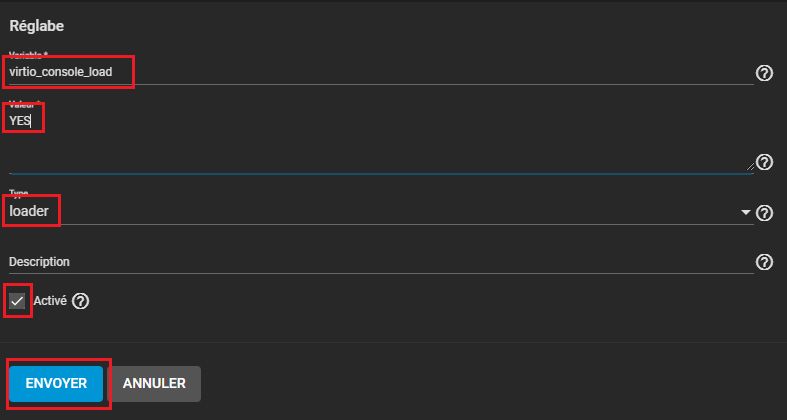Expand the Type dropdown arrow

tap(745, 213)
